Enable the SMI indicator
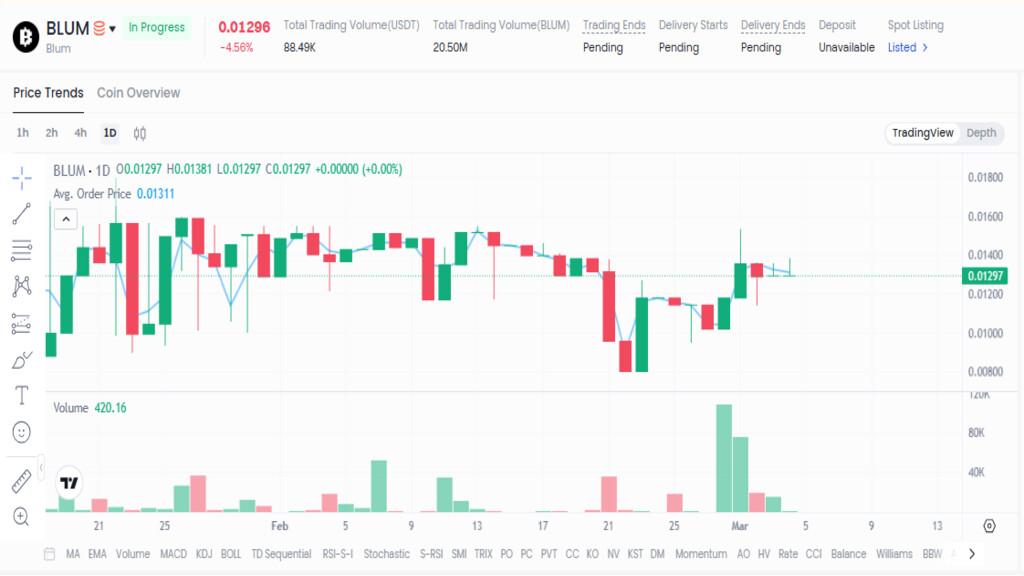 (459, 554)
